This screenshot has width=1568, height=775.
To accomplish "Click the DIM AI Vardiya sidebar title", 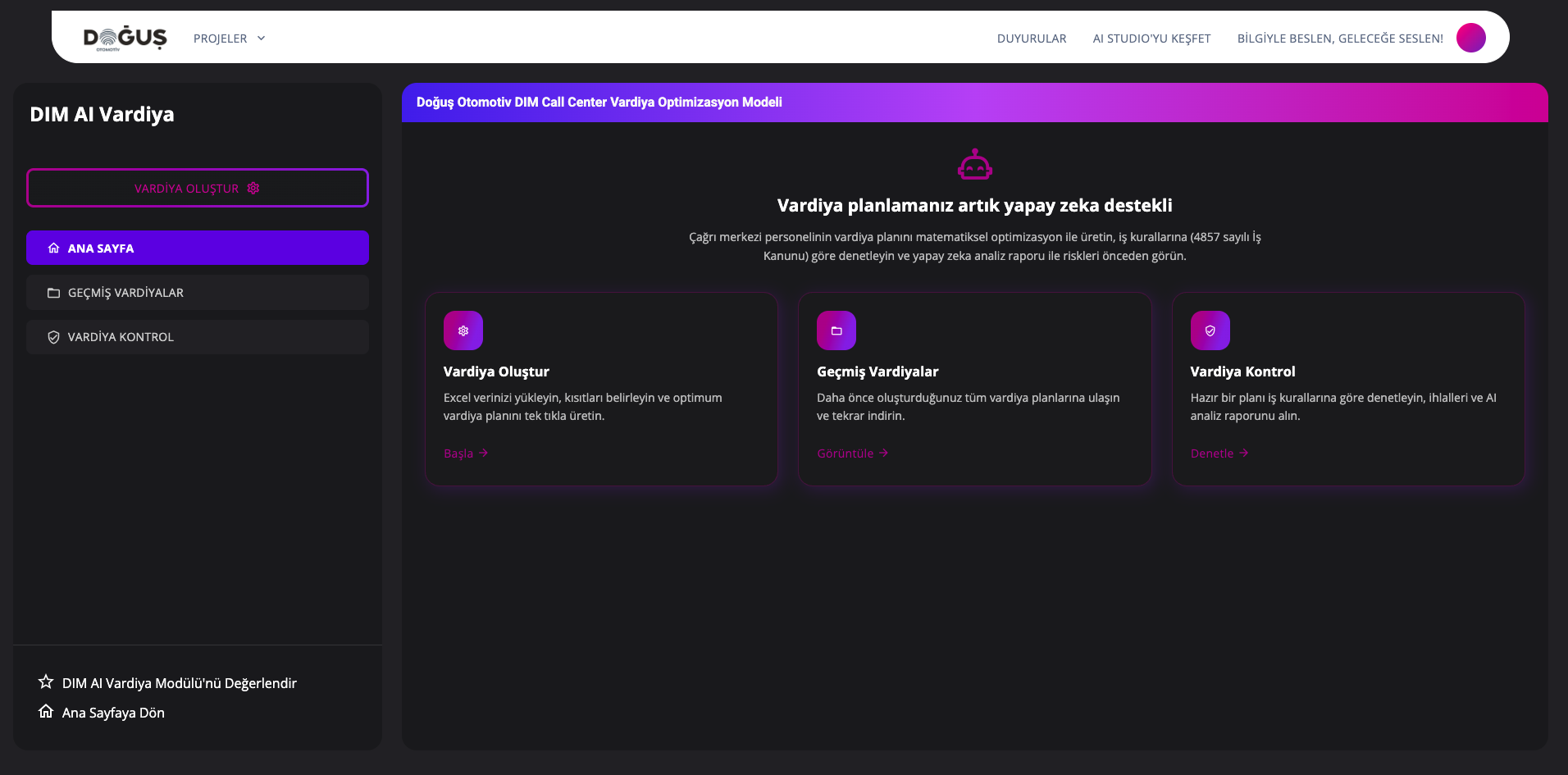I will (103, 114).
